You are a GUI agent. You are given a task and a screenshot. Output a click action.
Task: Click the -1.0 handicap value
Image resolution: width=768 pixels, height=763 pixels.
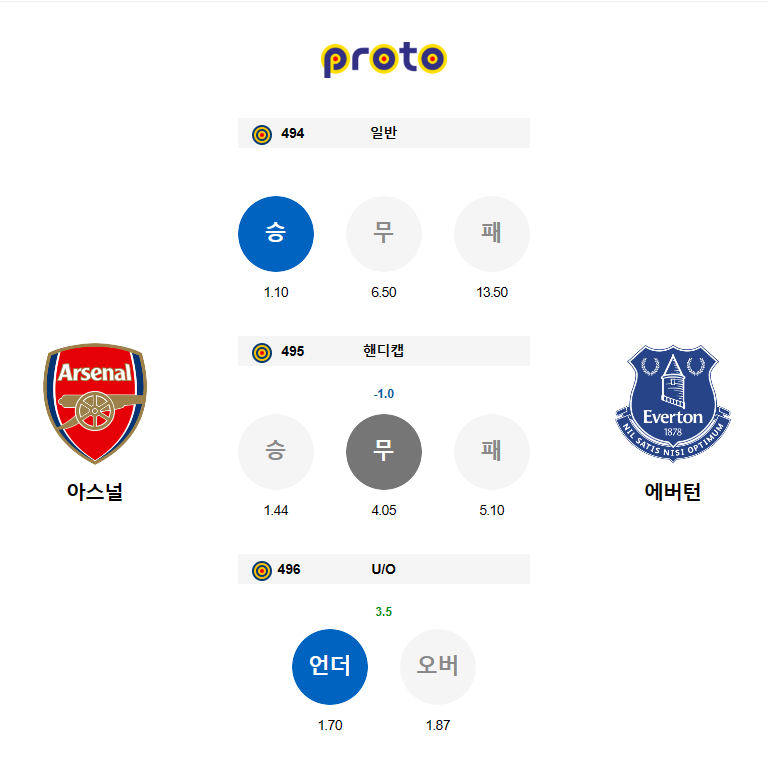coord(384,394)
